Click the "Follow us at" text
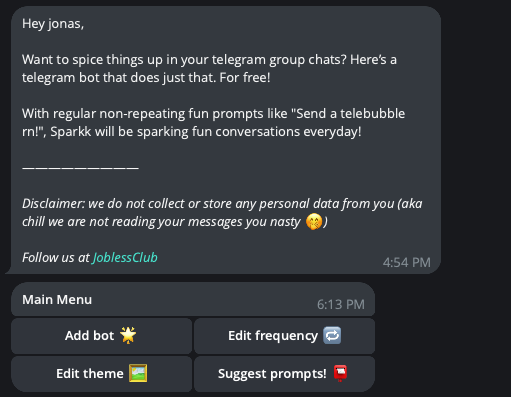The height and width of the screenshot is (397, 511). coord(56,257)
